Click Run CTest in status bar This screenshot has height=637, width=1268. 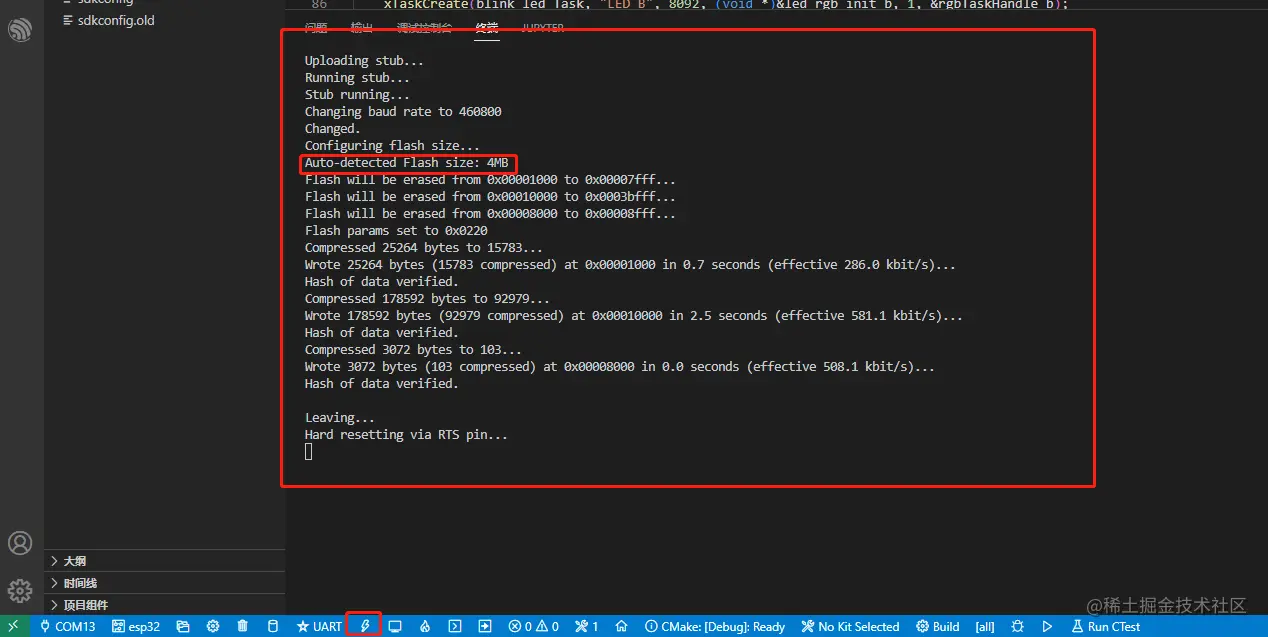coord(1105,626)
